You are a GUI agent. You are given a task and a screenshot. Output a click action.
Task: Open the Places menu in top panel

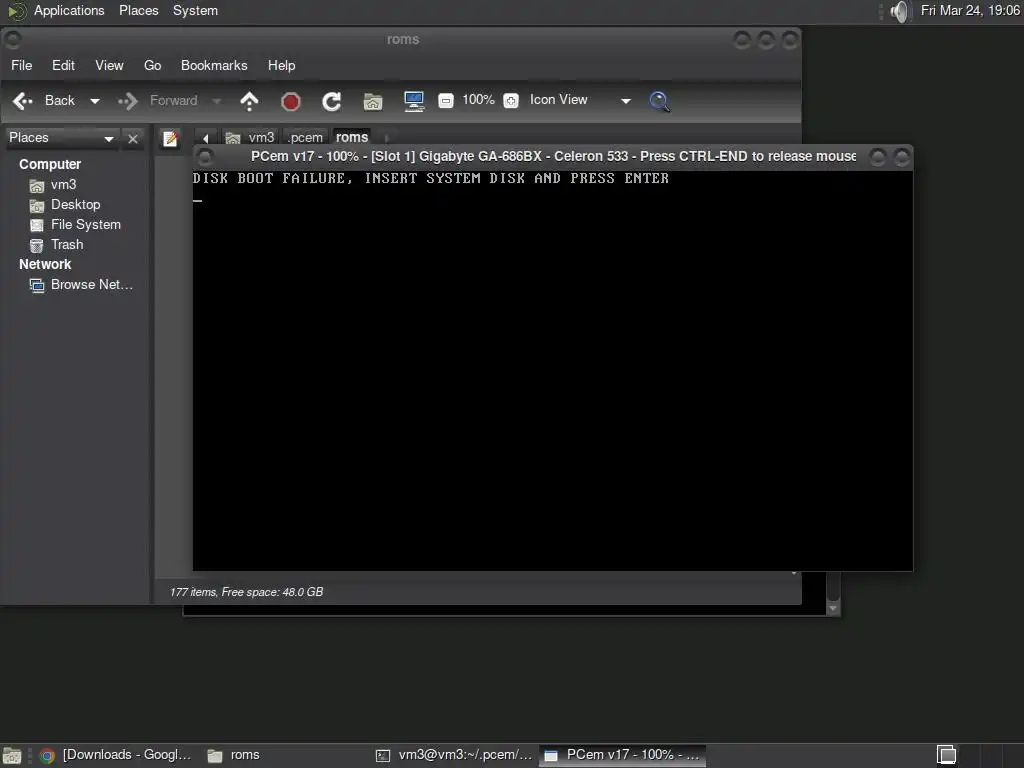[138, 10]
